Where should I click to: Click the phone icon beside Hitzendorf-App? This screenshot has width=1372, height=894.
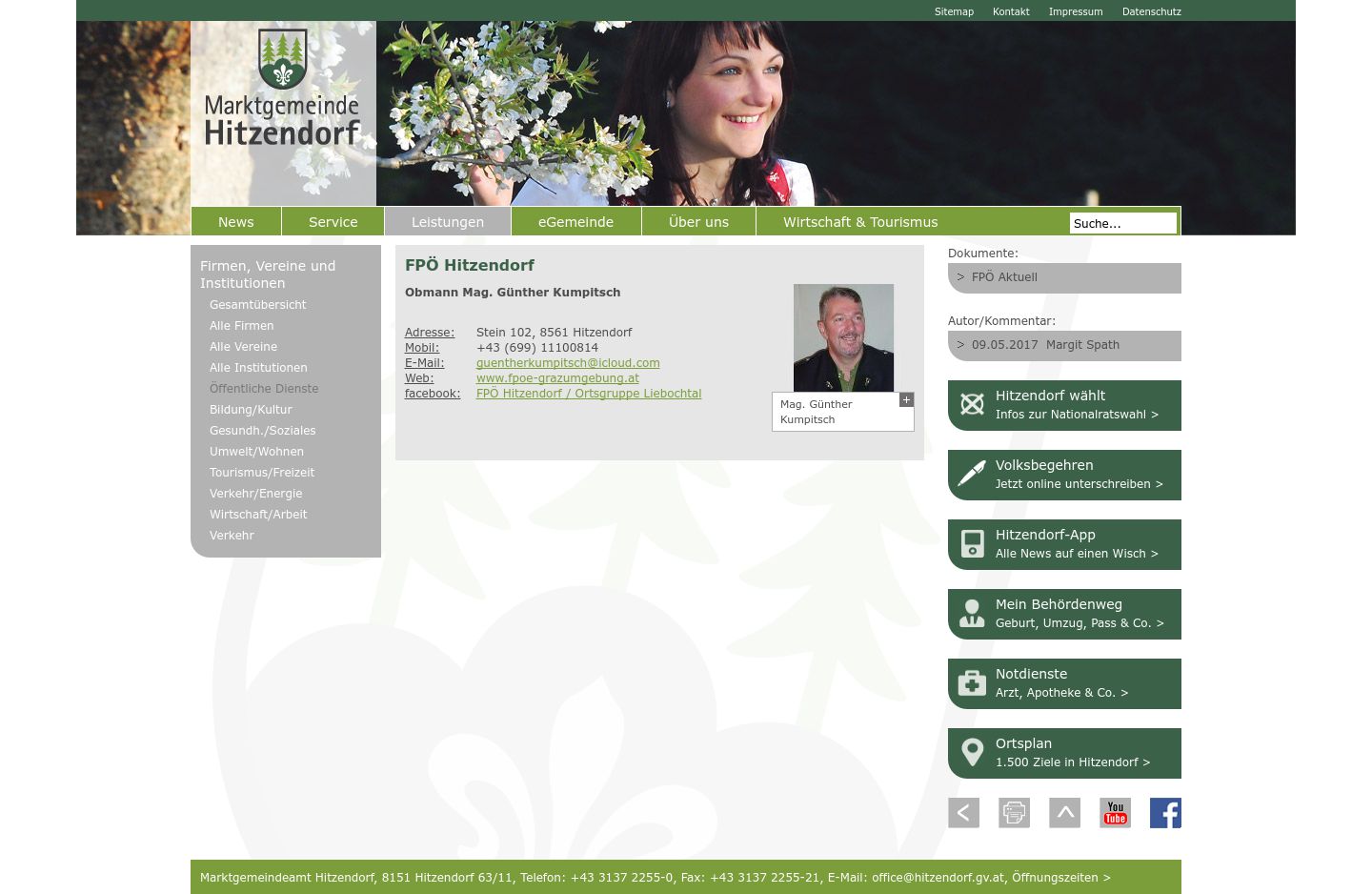pyautogui.click(x=972, y=544)
